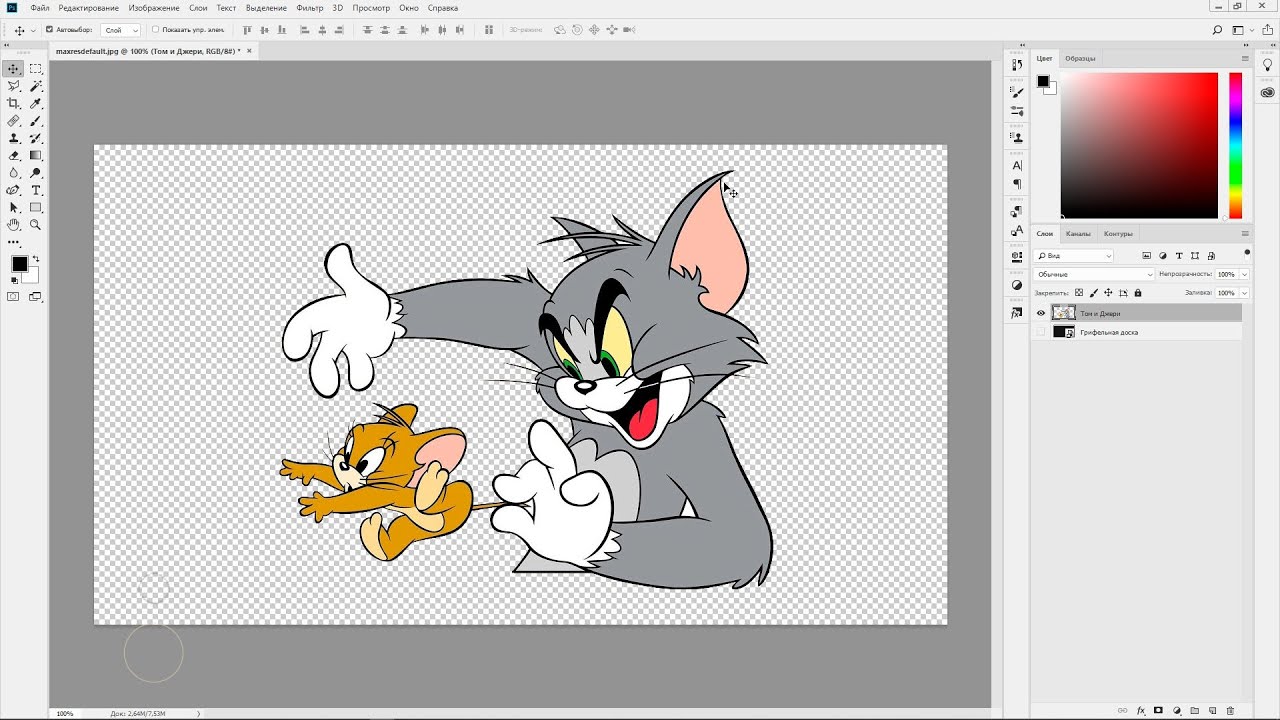Open the workspace switcher in the options bar
This screenshot has width=1280, height=720.
click(1240, 30)
